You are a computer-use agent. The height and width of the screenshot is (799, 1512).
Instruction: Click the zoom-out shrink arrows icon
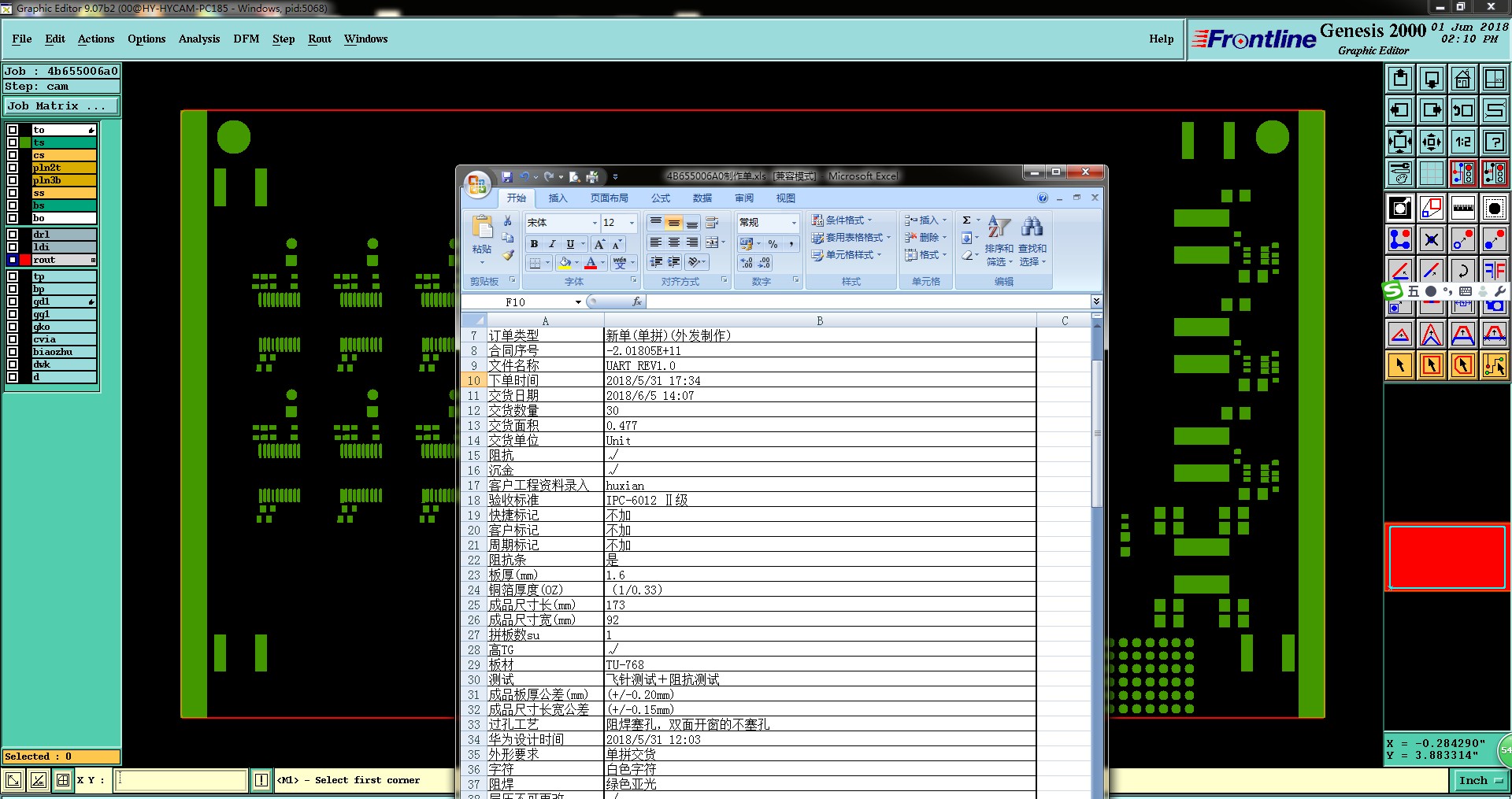(1431, 142)
